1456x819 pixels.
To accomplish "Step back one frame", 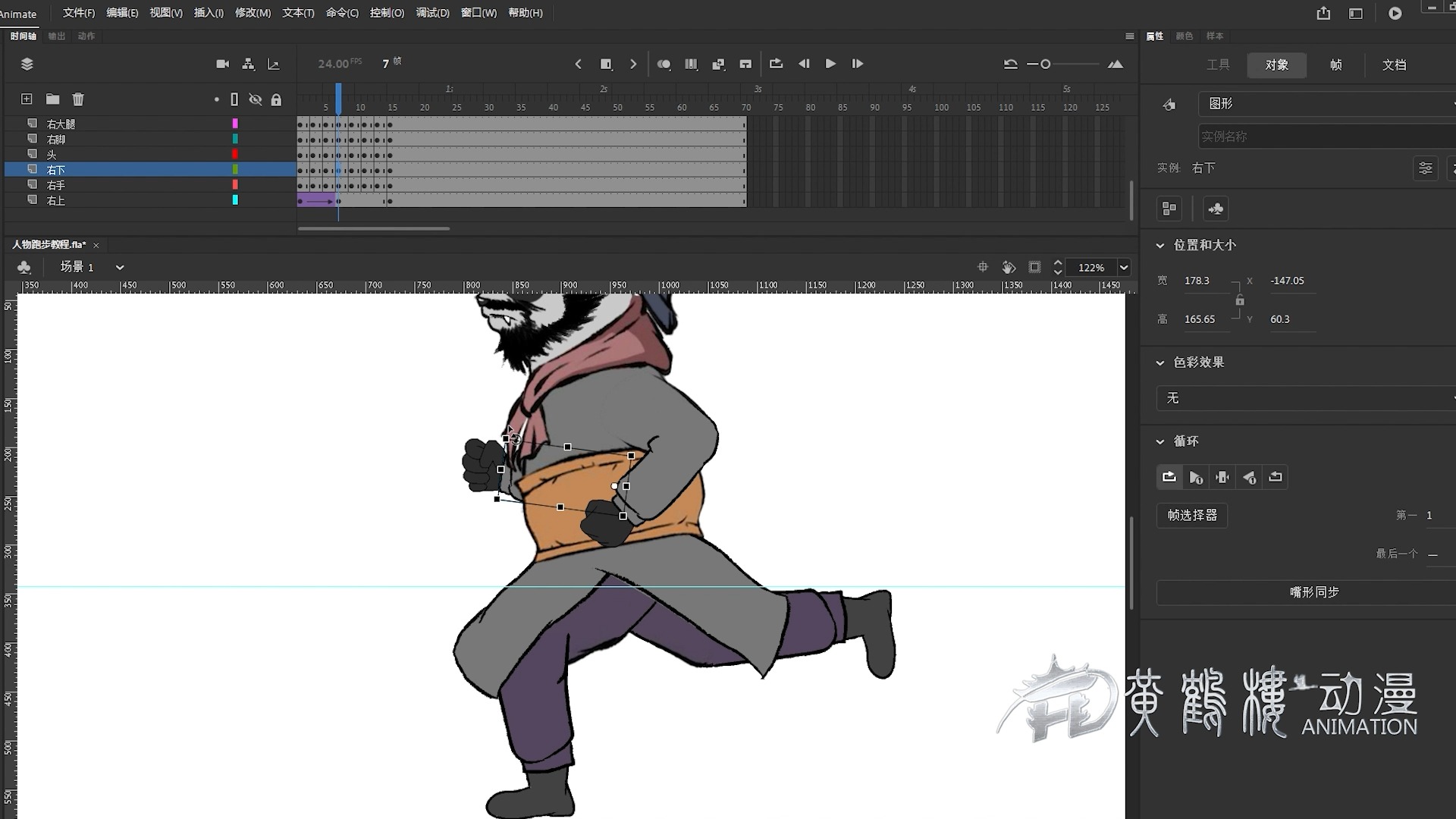I will click(x=804, y=64).
